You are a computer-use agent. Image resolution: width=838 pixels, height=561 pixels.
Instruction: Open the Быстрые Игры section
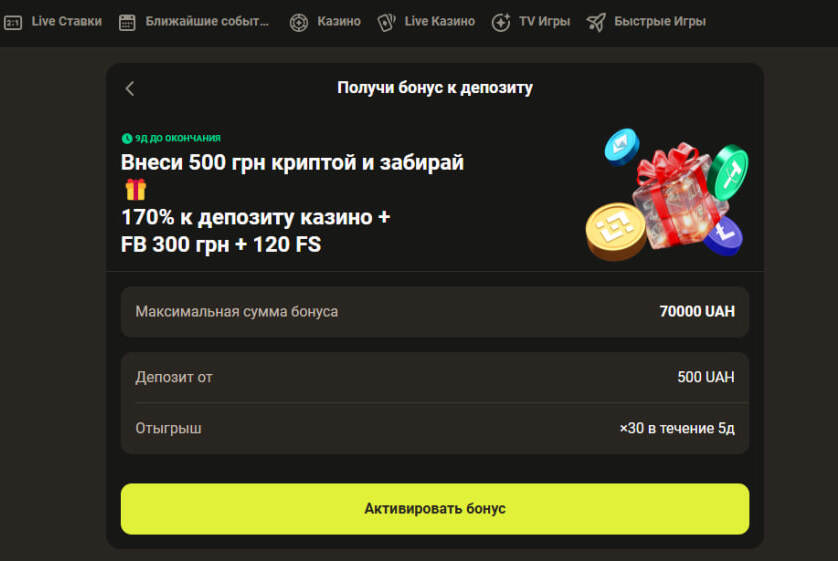tap(660, 21)
